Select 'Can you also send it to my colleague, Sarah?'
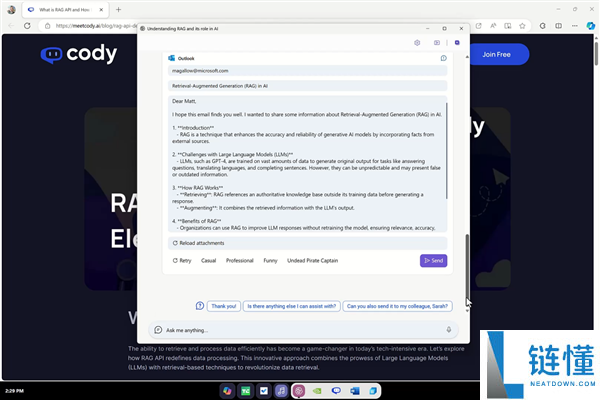The width and height of the screenshot is (600, 400). coord(397,306)
